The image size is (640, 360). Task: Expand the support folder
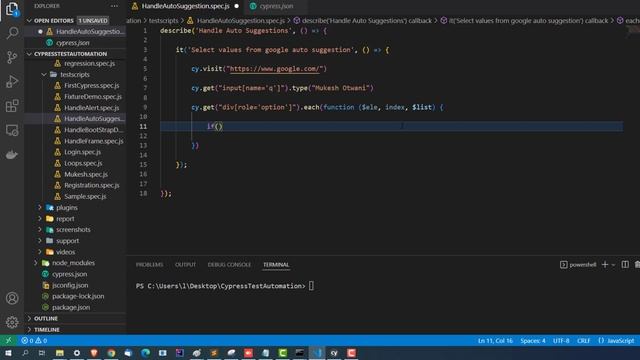tap(40, 240)
